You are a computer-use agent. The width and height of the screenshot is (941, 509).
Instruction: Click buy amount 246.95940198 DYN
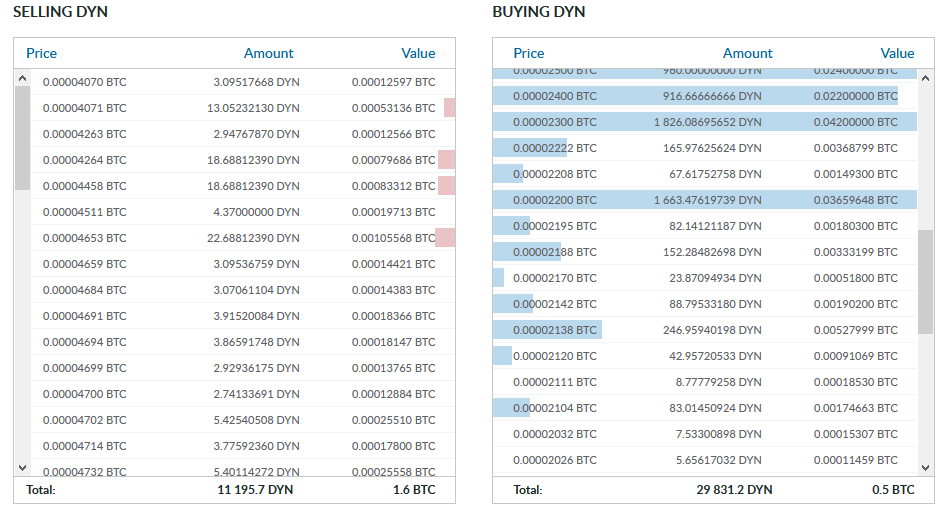click(x=712, y=330)
